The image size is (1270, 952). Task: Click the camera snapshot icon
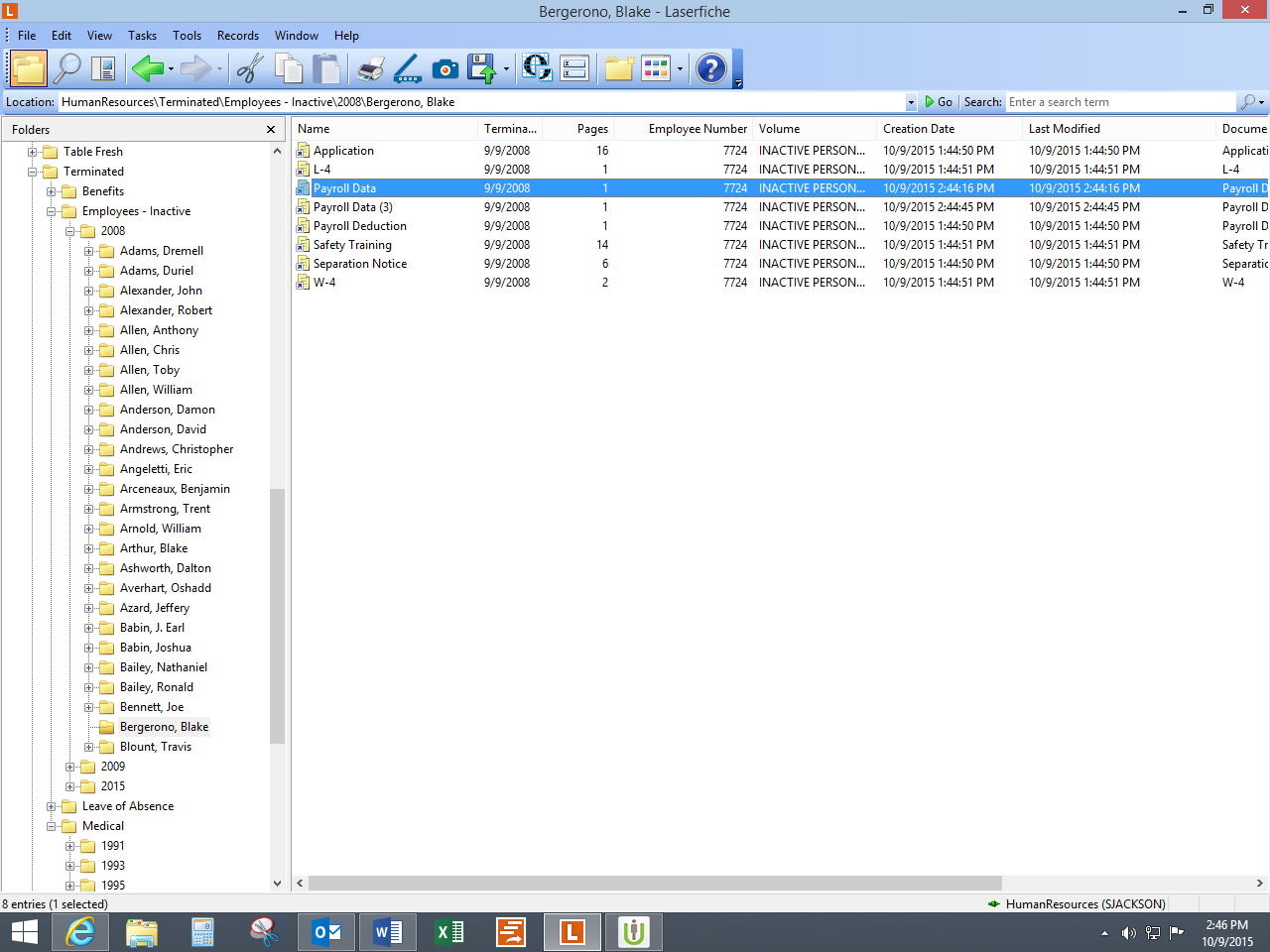tap(445, 68)
